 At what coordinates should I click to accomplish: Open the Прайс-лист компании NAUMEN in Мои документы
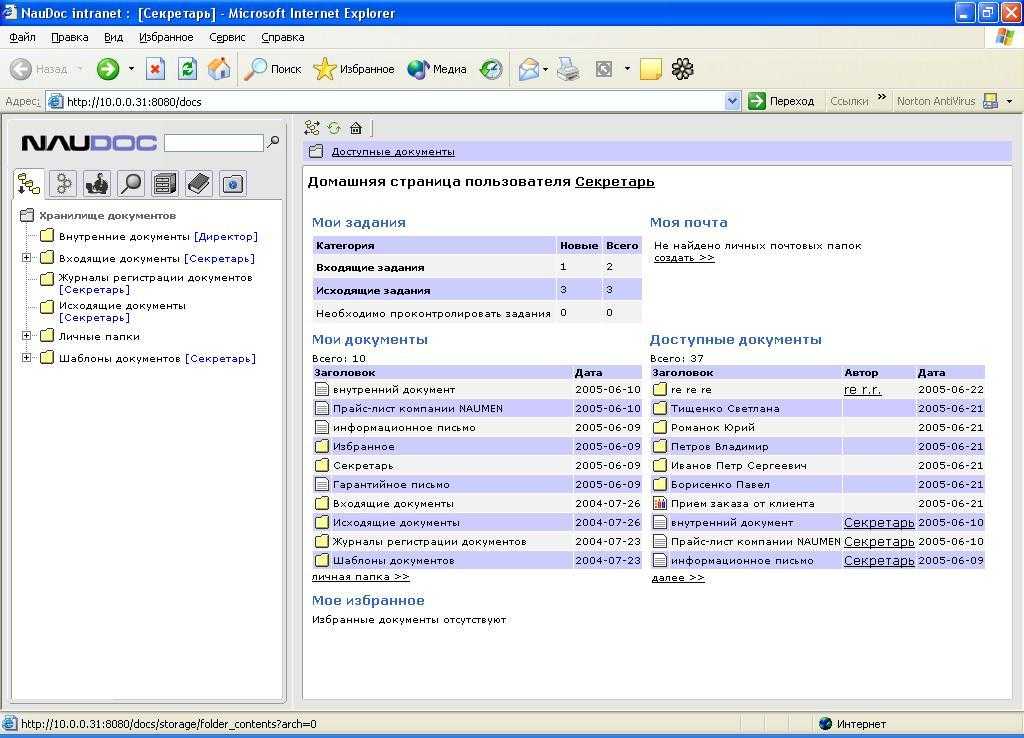(x=417, y=408)
